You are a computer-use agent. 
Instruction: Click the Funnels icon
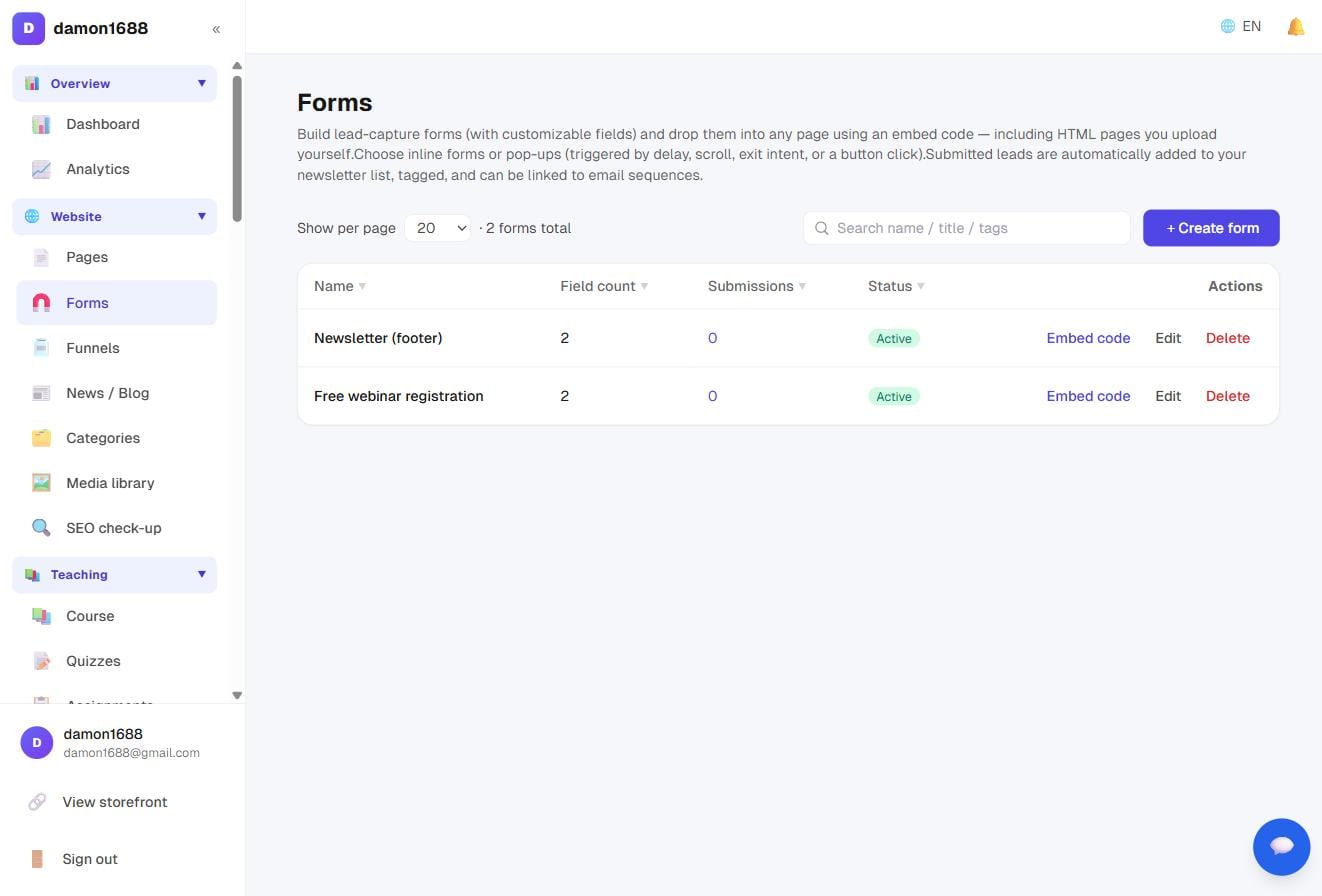coord(41,348)
